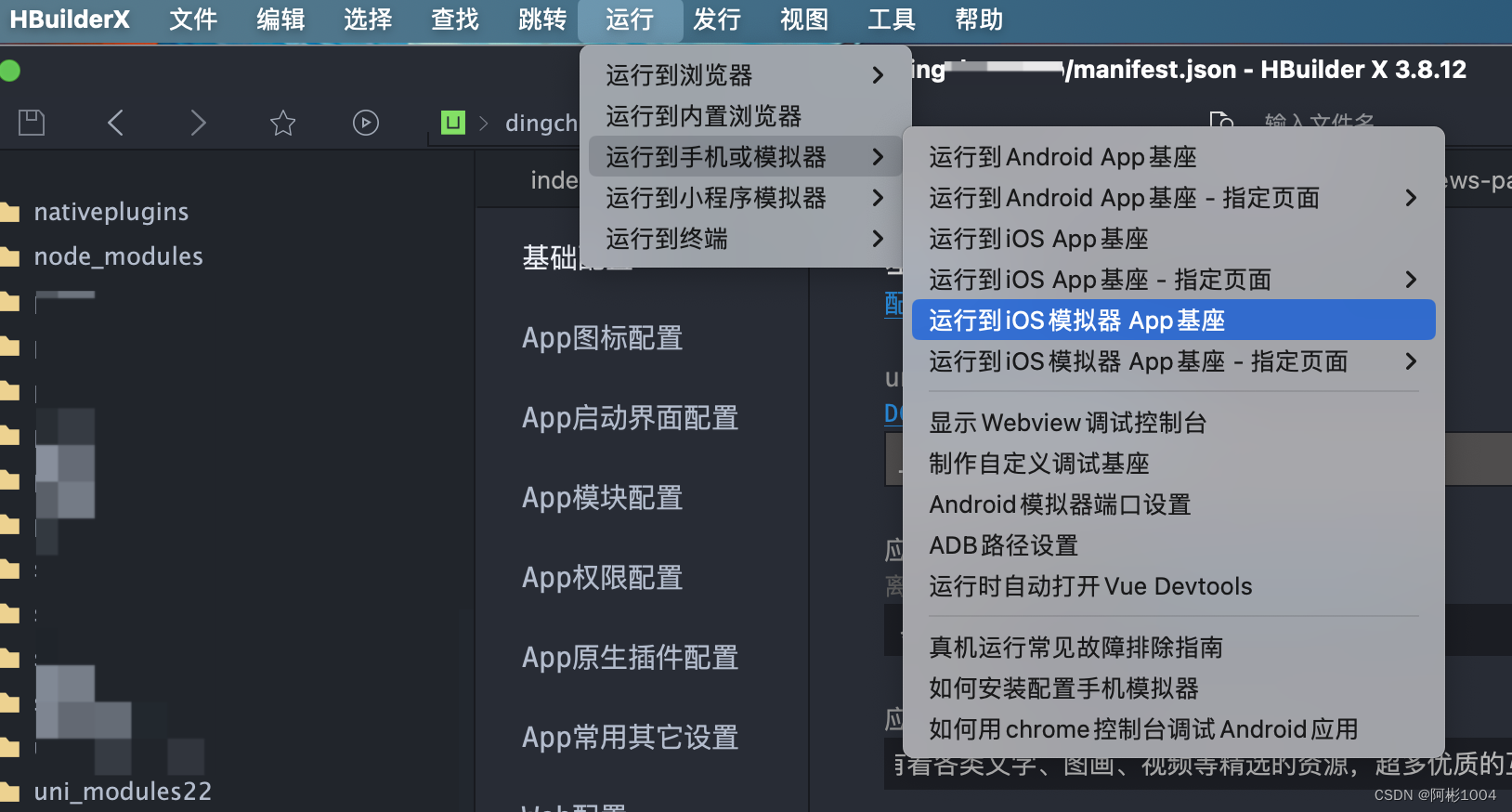
Task: Expand 运行到iOS模拟器 App基座 - 指定页面 arrow
Action: 1411,361
